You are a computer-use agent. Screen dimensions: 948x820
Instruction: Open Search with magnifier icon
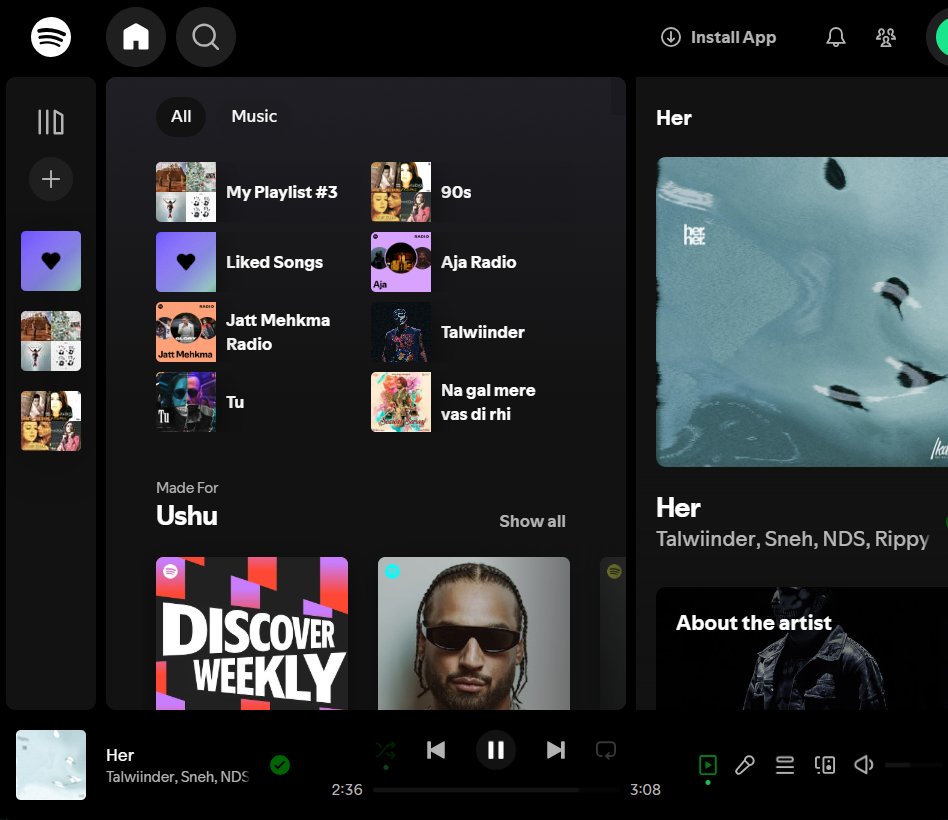pyautogui.click(x=206, y=37)
